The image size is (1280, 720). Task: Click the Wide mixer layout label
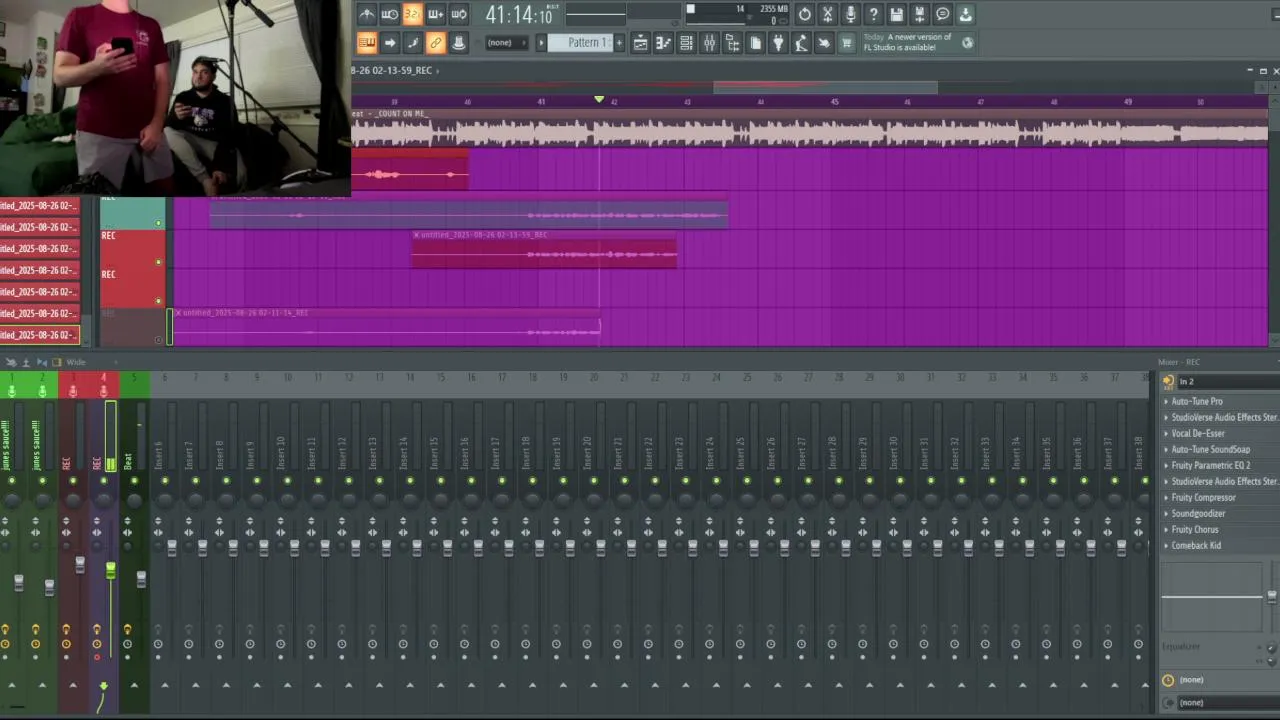point(76,362)
